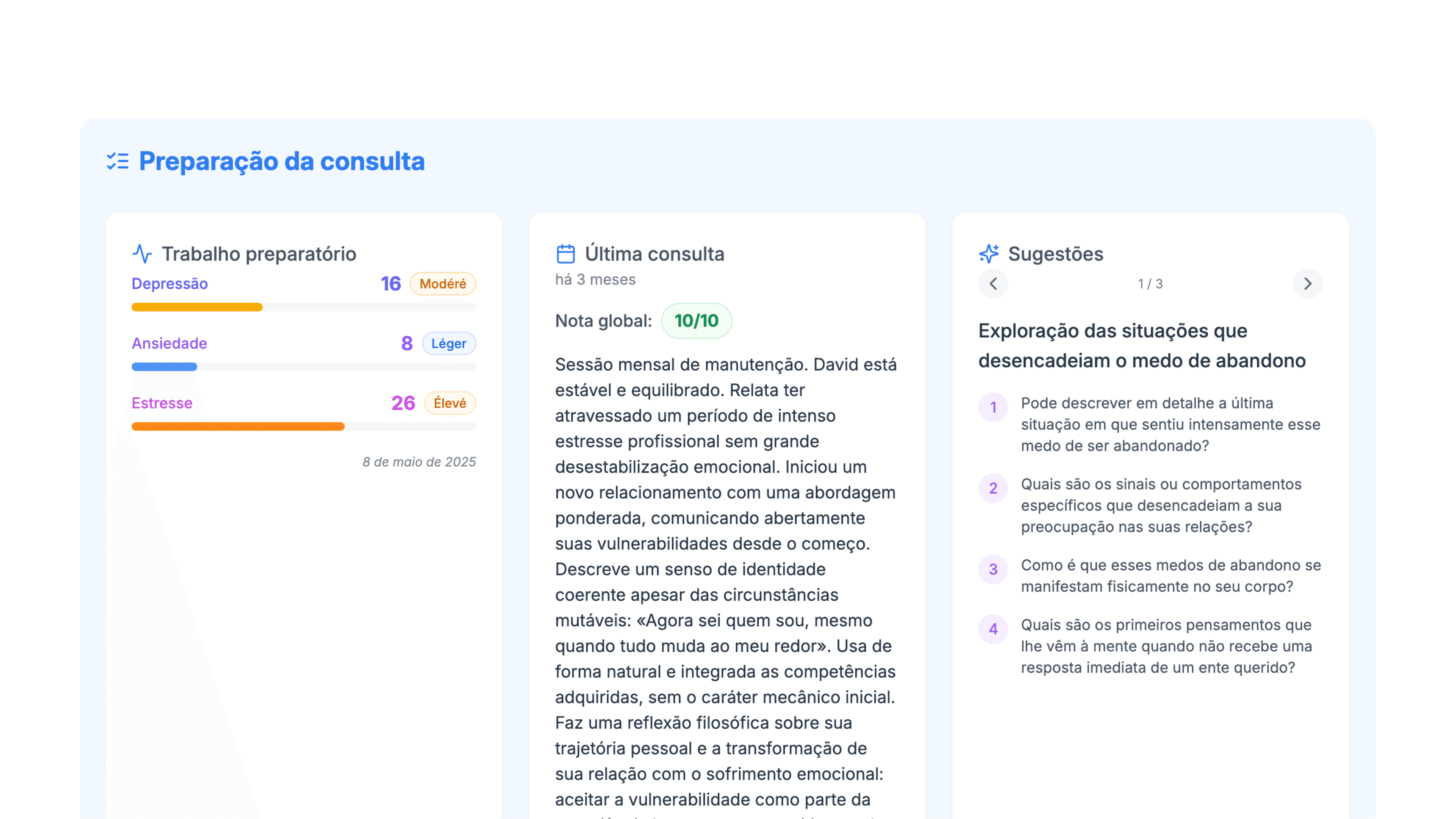Click the Estresse label
The height and width of the screenshot is (819, 1456).
pos(162,403)
